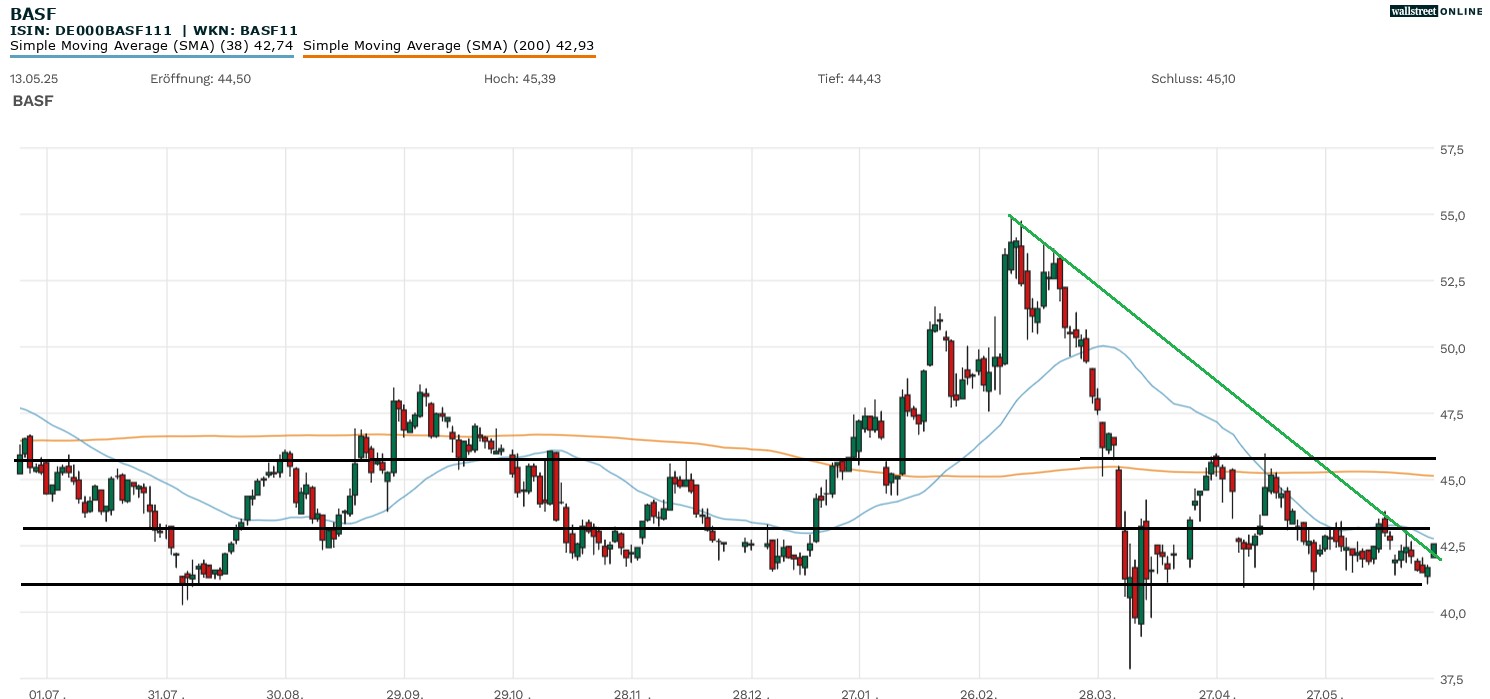This screenshot has width=1490, height=699.
Task: Select the 01.07. date on time axis
Action: click(x=47, y=692)
